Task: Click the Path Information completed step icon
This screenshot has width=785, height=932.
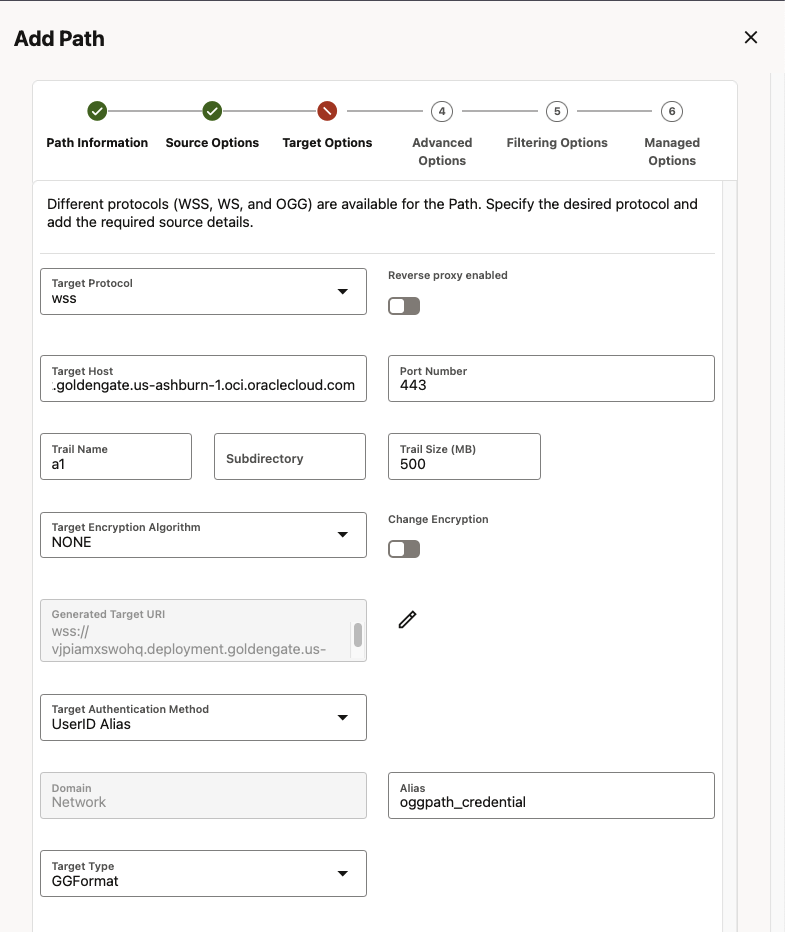Action: pos(97,111)
